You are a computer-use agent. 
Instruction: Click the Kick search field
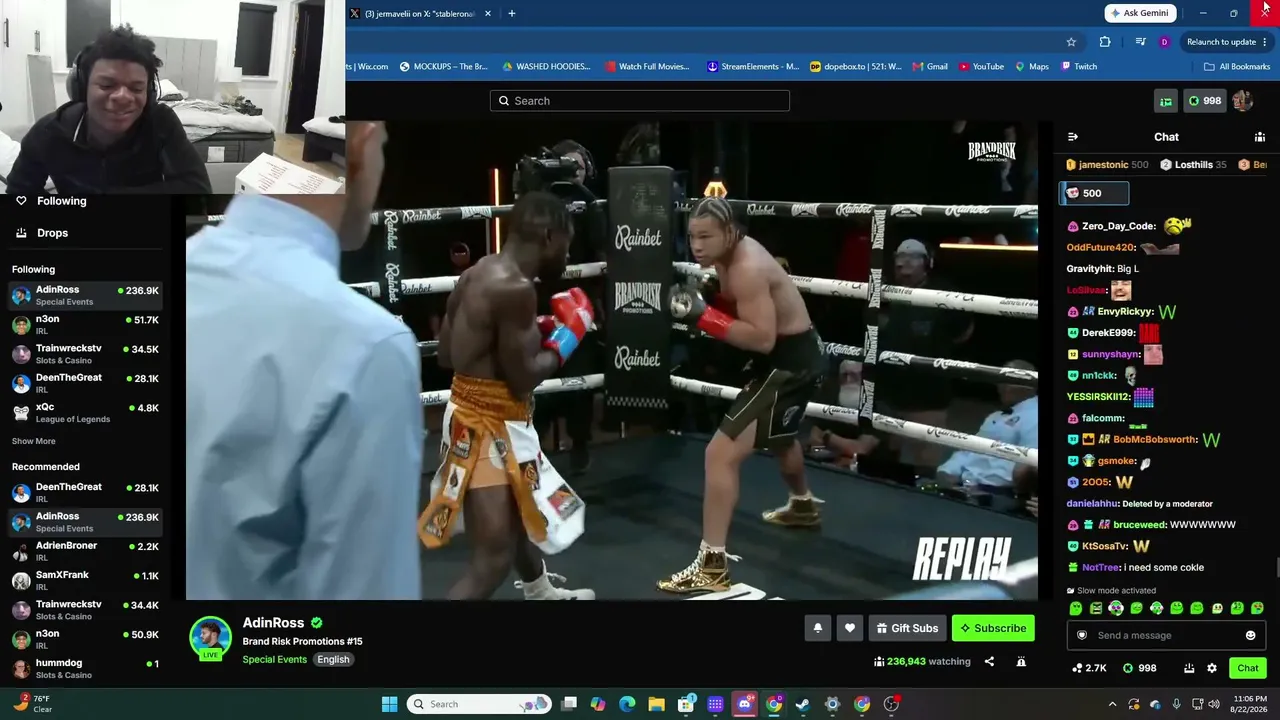click(640, 101)
